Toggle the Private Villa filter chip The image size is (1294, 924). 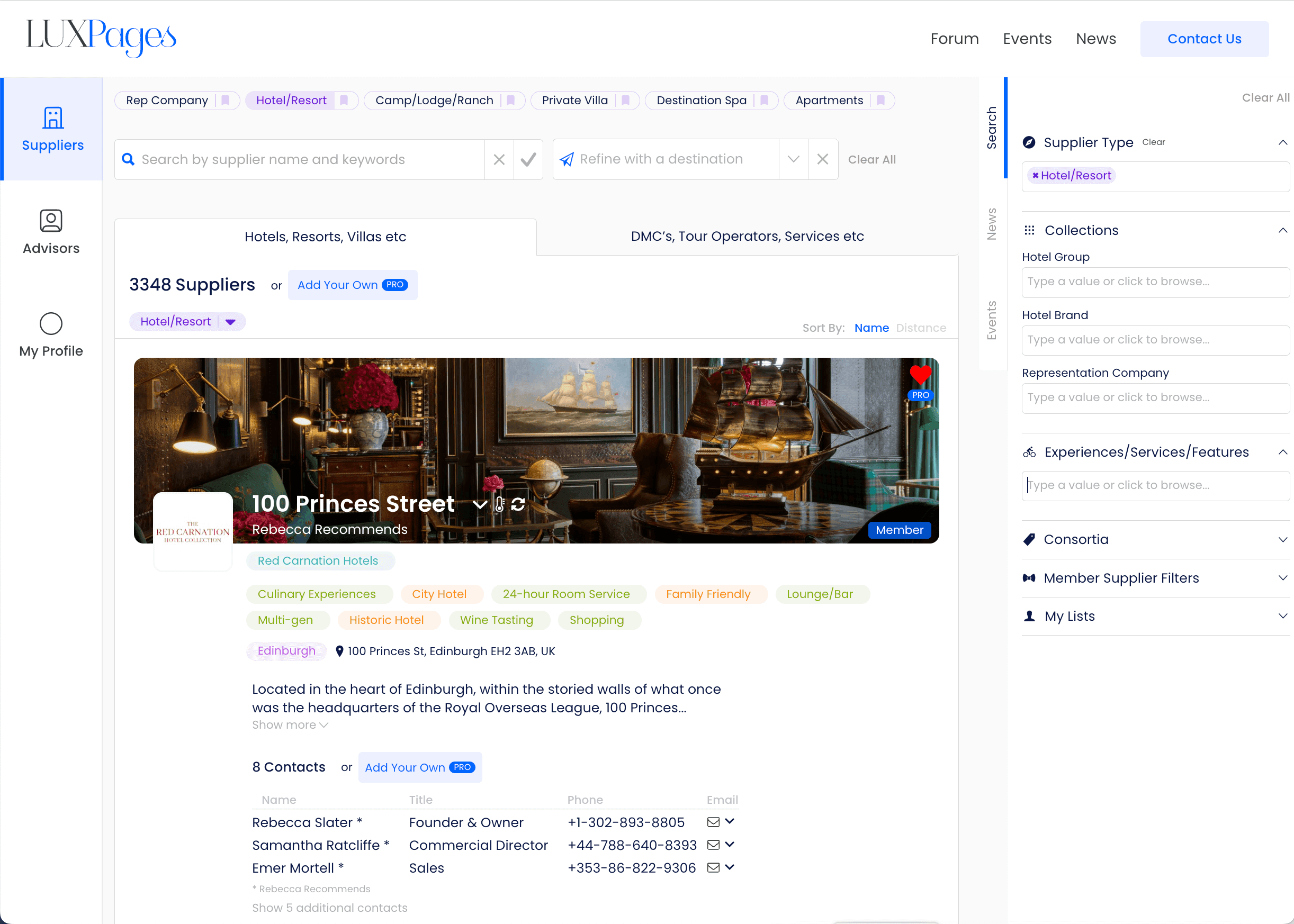click(574, 100)
